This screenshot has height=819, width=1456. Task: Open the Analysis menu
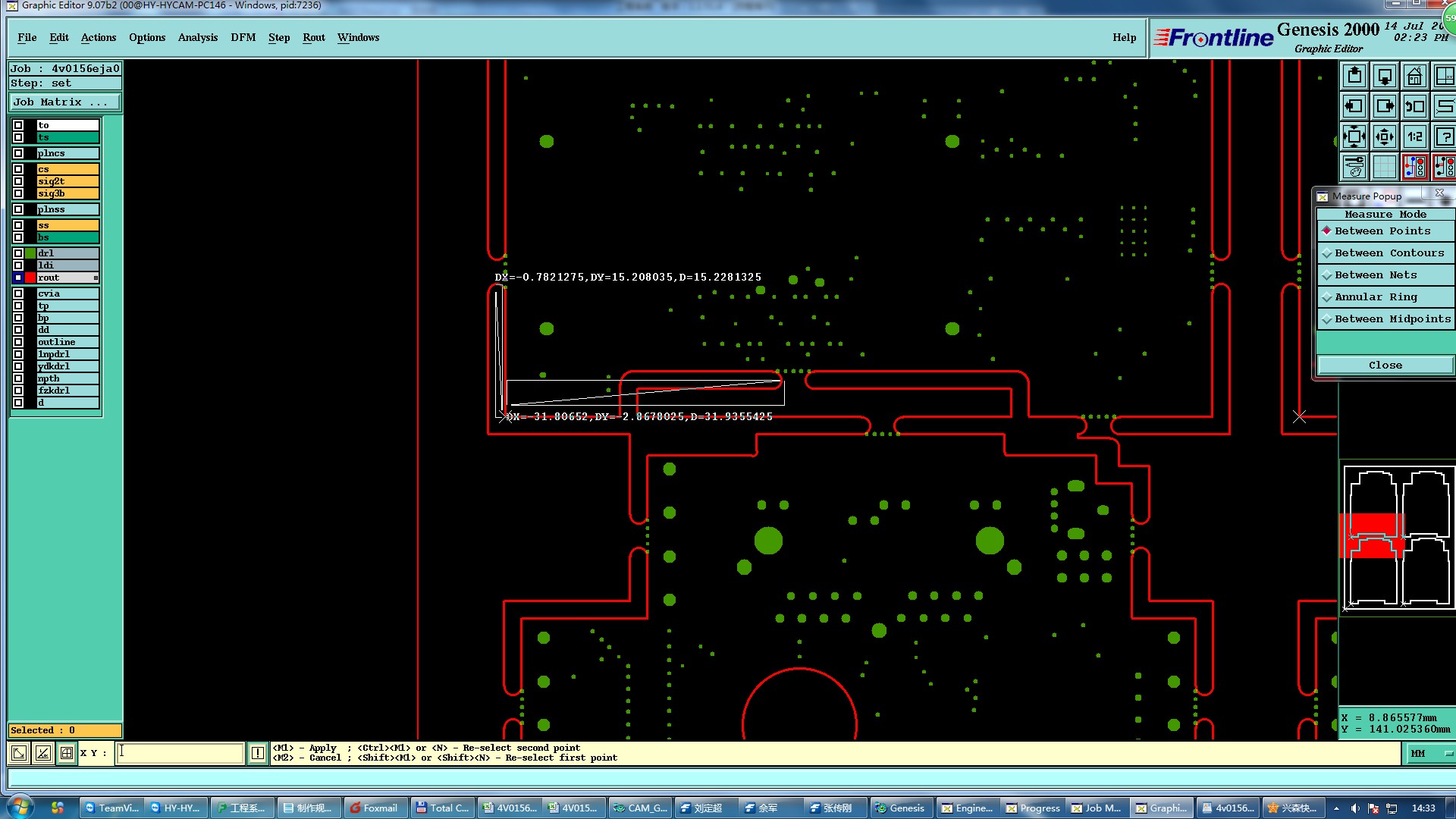pos(197,37)
